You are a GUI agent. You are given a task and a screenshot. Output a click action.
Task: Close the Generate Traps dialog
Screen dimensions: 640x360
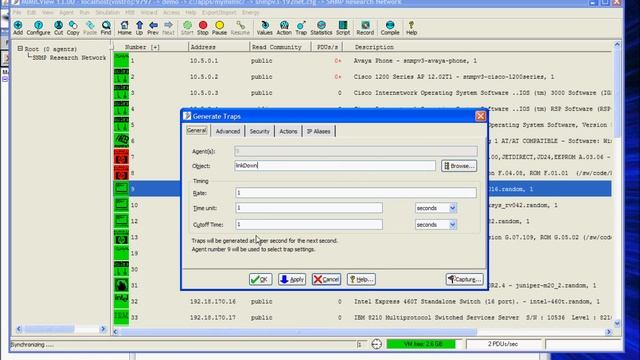click(x=480, y=116)
